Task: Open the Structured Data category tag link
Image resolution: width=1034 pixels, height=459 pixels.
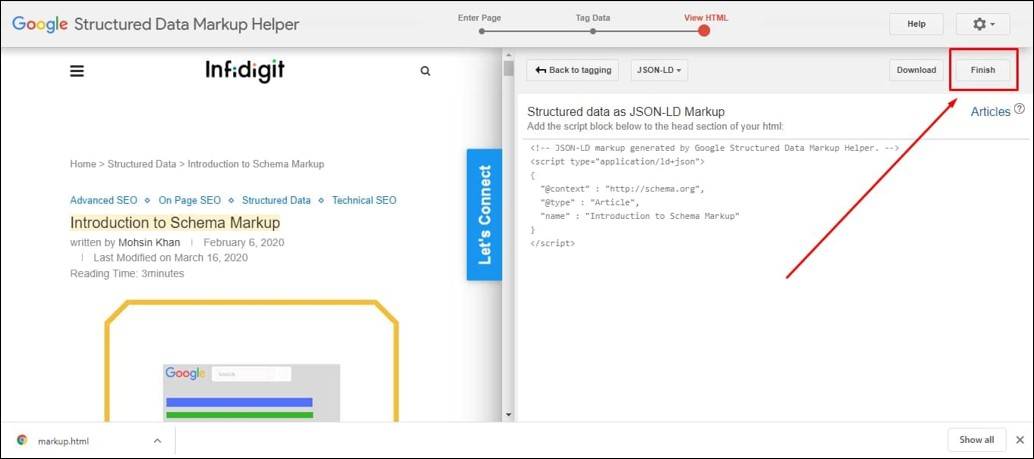Action: point(276,200)
